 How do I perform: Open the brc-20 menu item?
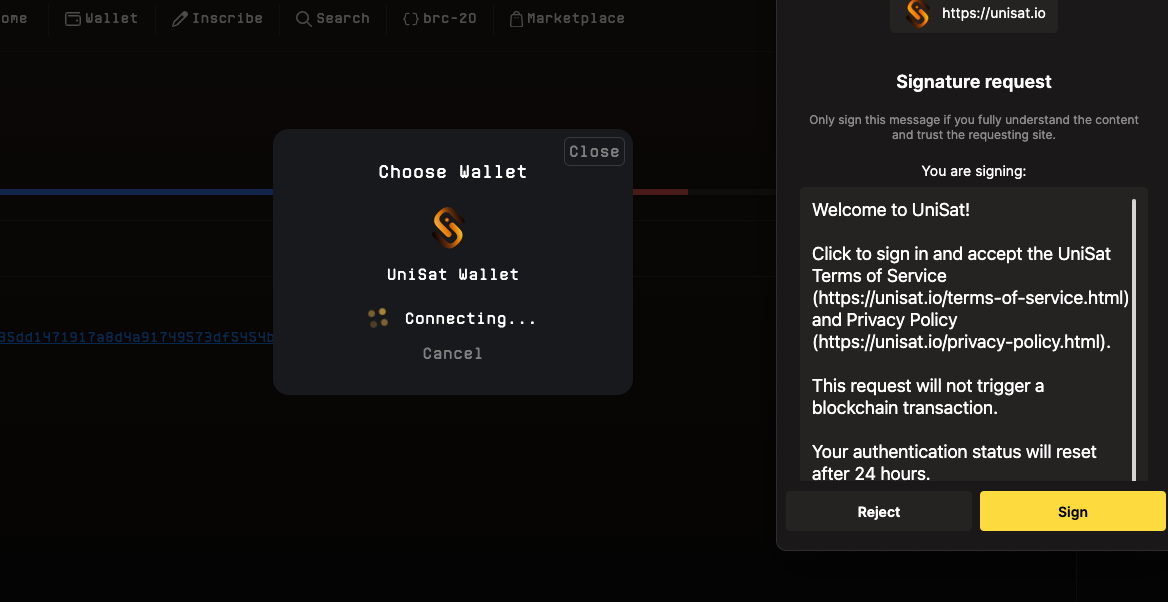point(439,19)
